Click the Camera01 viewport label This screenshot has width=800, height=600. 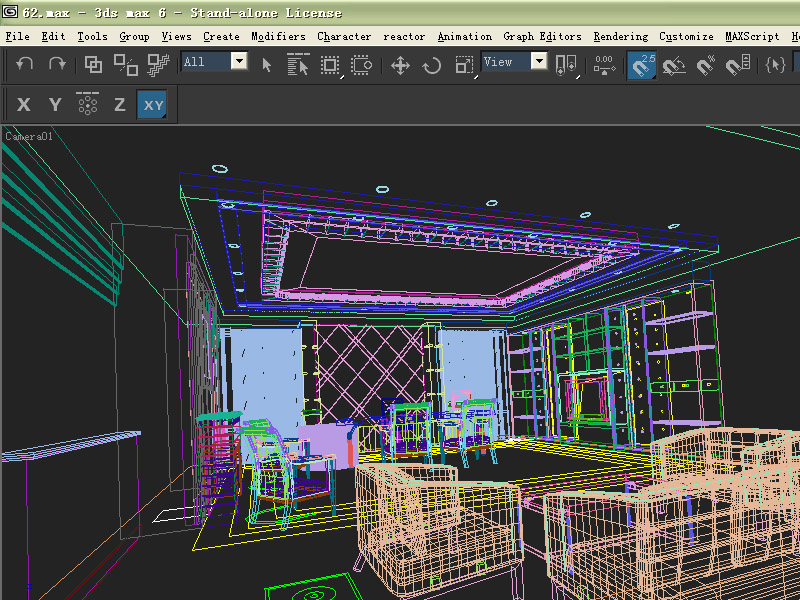point(29,136)
